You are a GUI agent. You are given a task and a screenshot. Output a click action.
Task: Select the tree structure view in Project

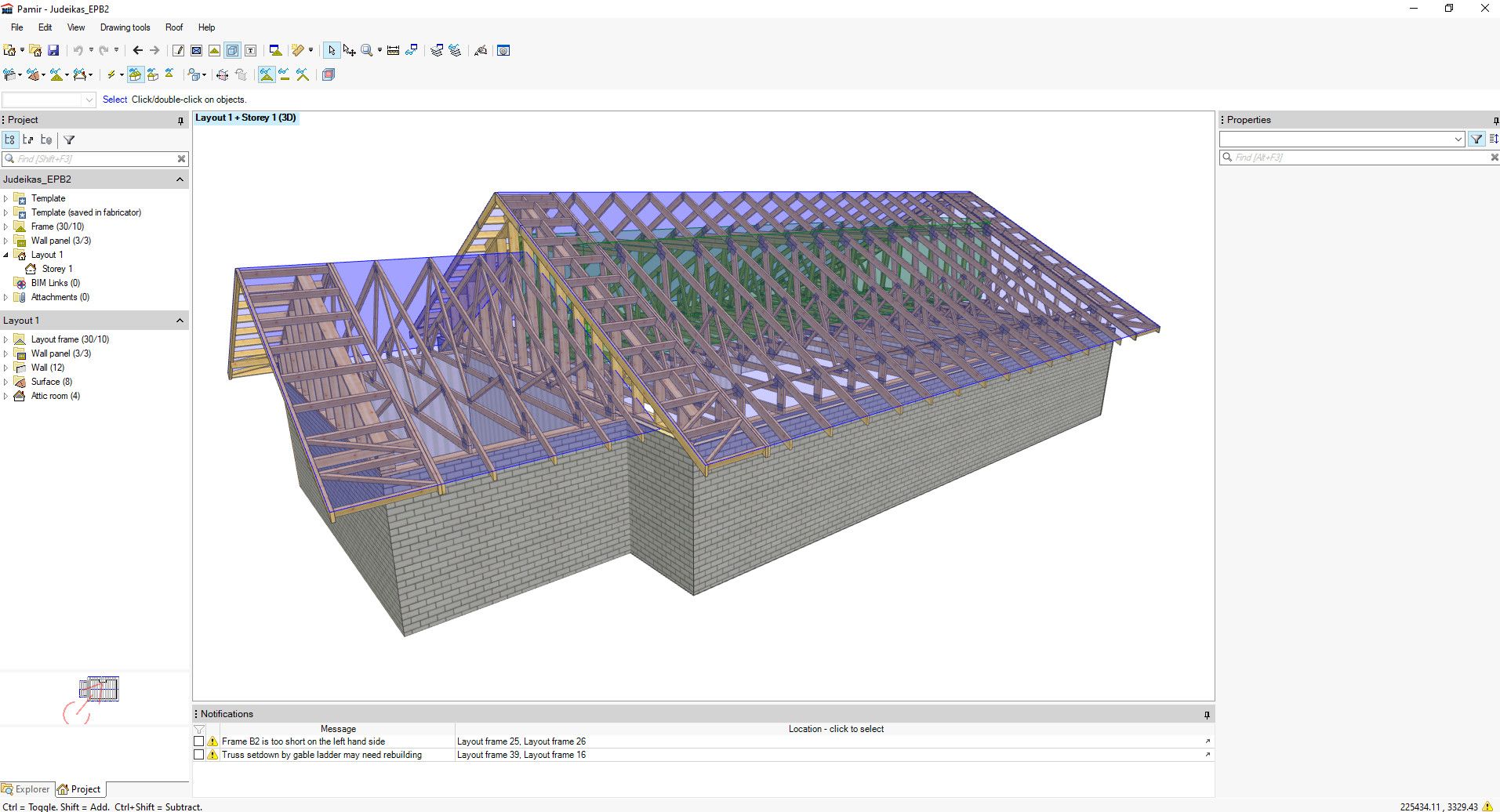[10, 140]
